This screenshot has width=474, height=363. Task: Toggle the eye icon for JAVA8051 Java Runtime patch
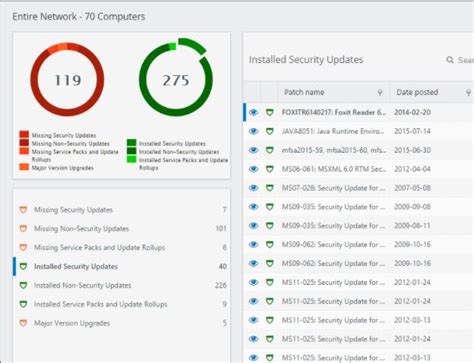click(254, 131)
